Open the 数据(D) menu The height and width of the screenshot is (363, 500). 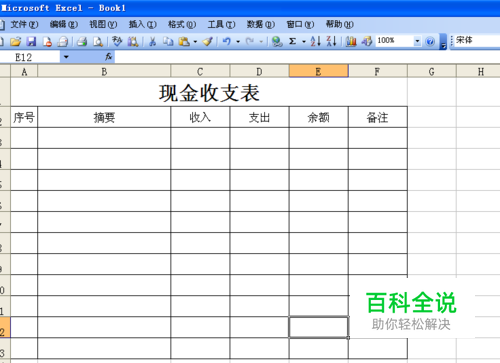tap(261, 24)
